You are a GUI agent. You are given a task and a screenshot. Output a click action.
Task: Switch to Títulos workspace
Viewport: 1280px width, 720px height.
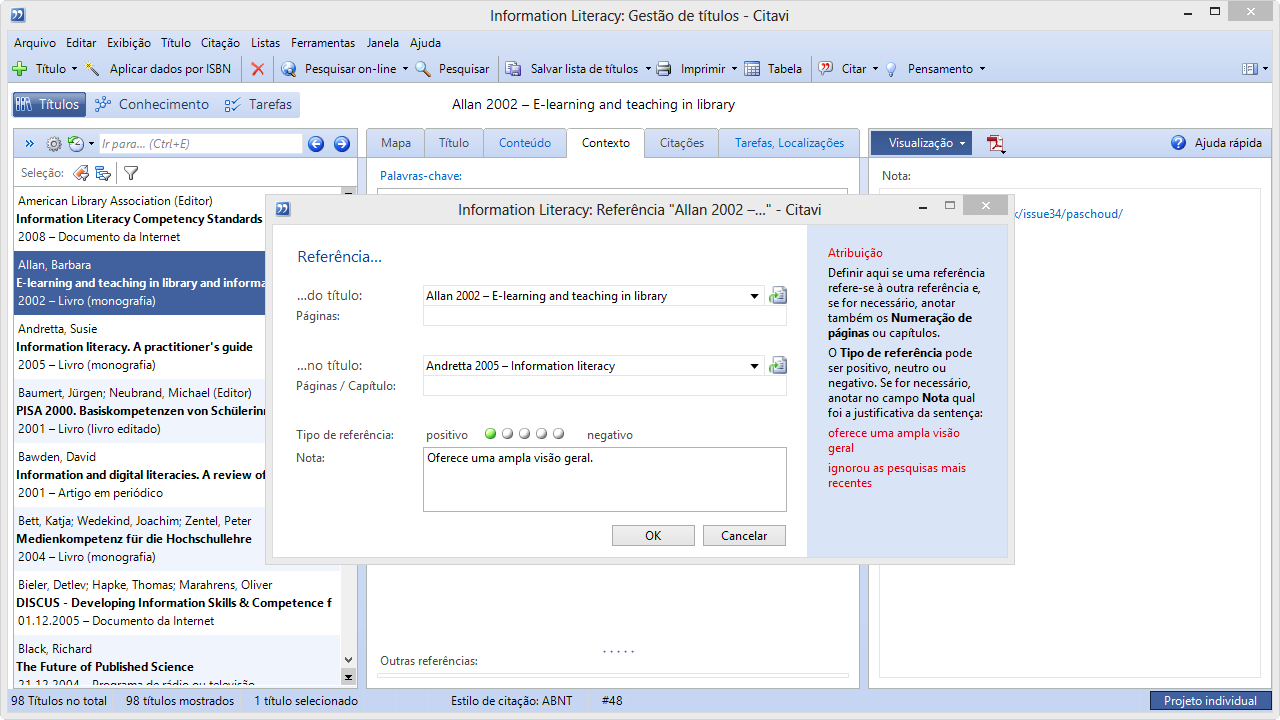(x=48, y=104)
